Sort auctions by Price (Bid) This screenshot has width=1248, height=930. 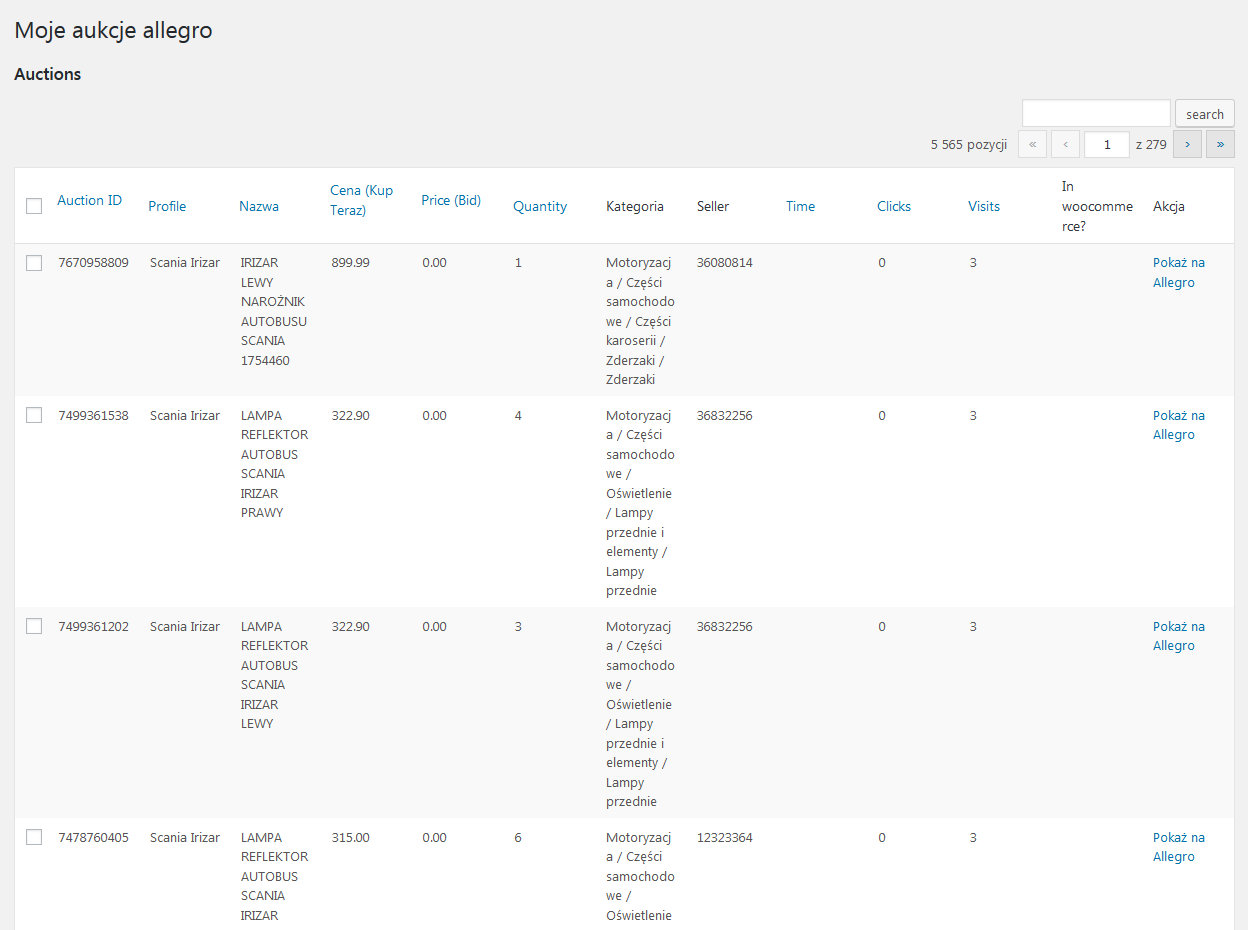451,200
